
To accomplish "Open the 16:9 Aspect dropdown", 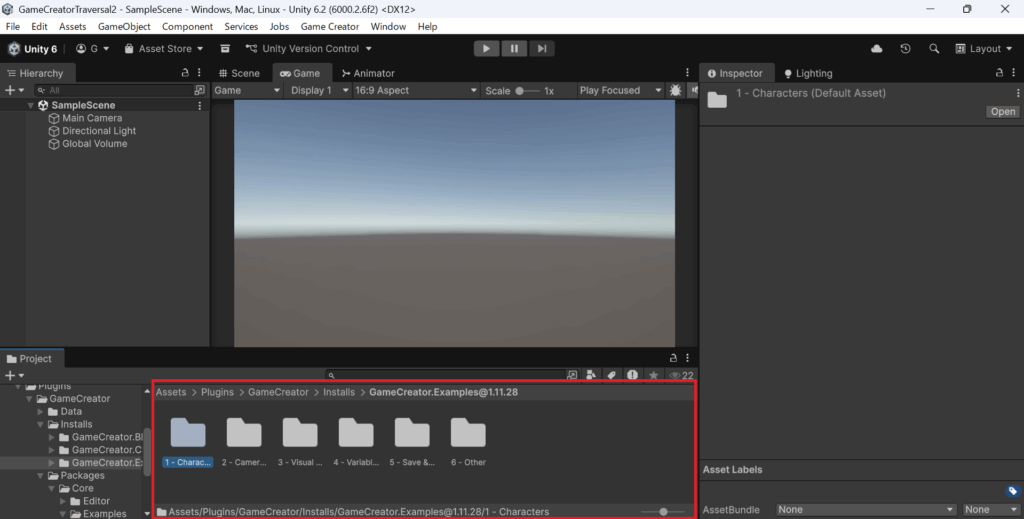I will pos(414,90).
